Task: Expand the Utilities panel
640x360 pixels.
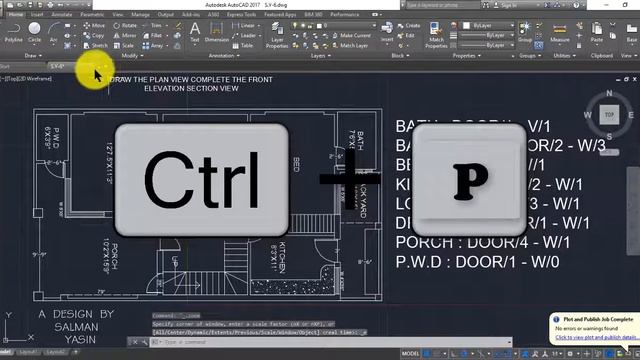Action: pyautogui.click(x=564, y=56)
